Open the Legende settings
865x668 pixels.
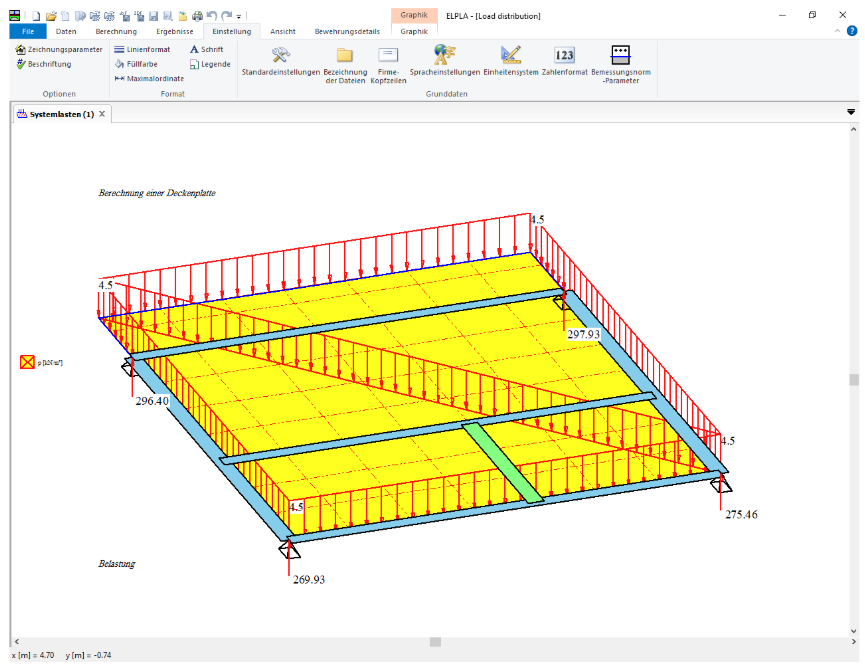pos(210,64)
